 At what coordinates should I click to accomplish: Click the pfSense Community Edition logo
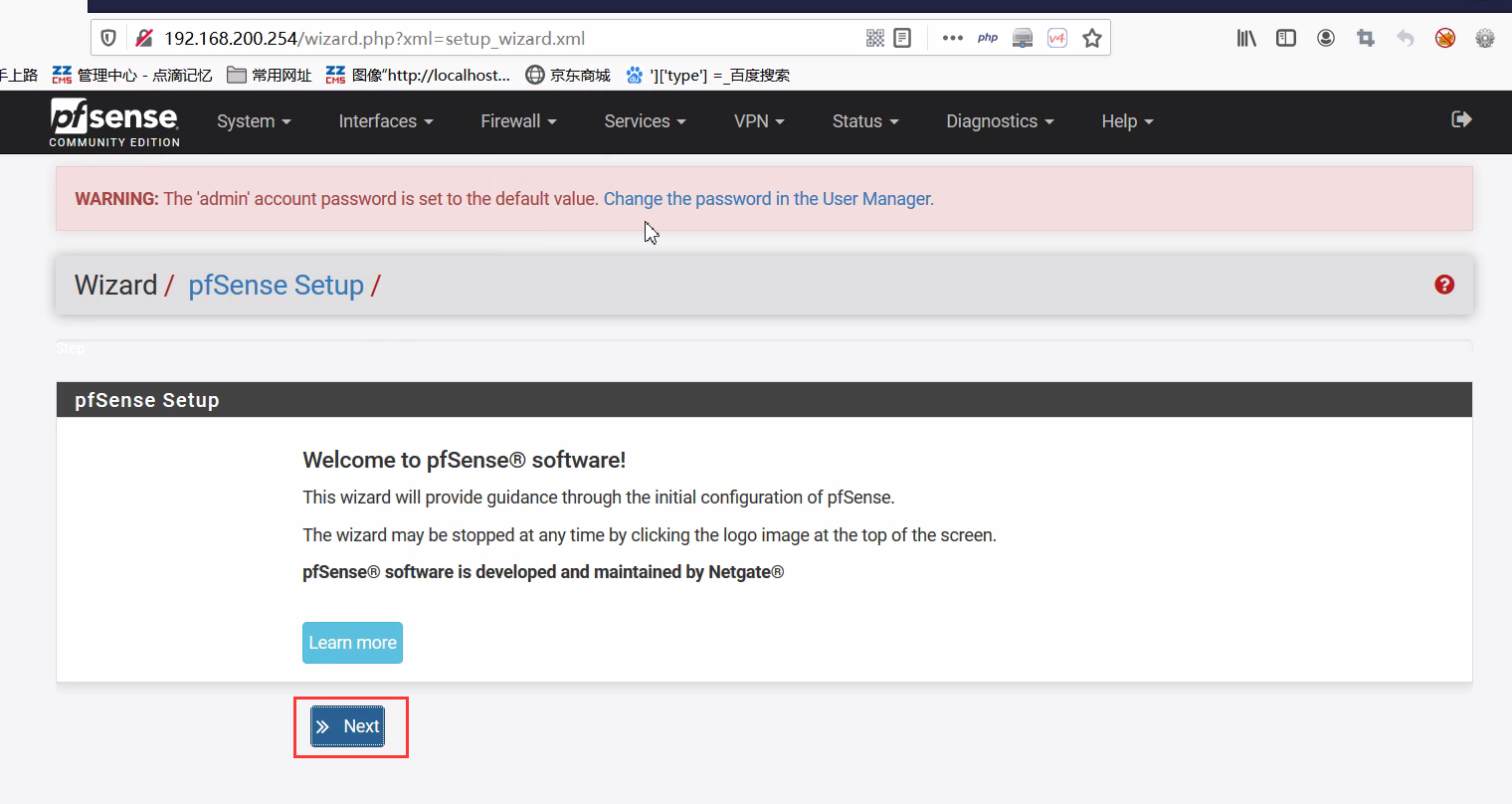pos(114,122)
